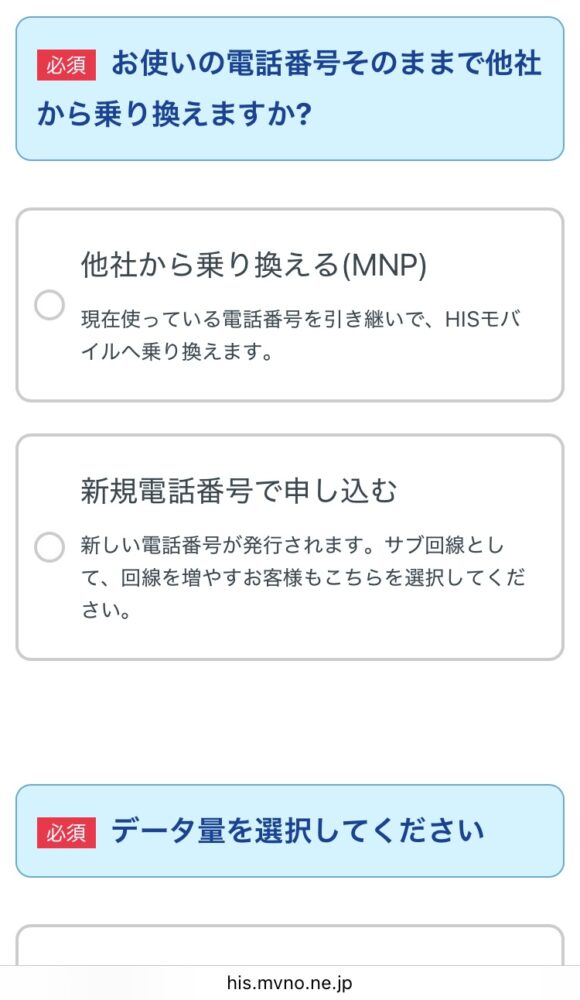Tap the description mentioning サブ回線
The image size is (580, 1000).
[x=302, y=578]
